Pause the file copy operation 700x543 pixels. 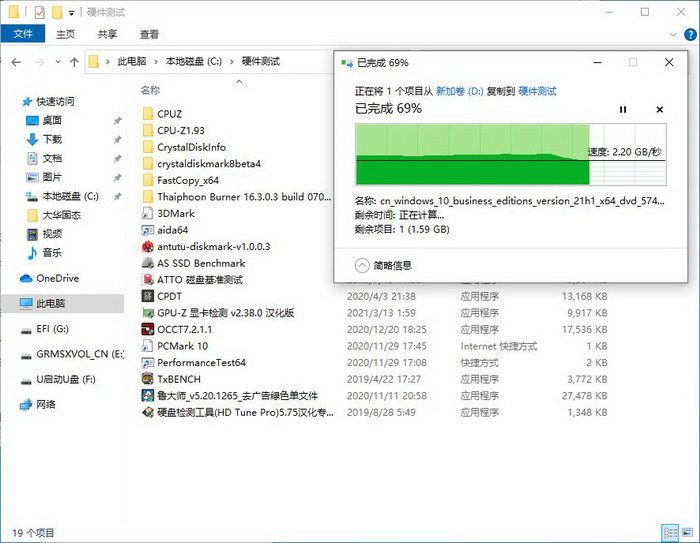623,109
